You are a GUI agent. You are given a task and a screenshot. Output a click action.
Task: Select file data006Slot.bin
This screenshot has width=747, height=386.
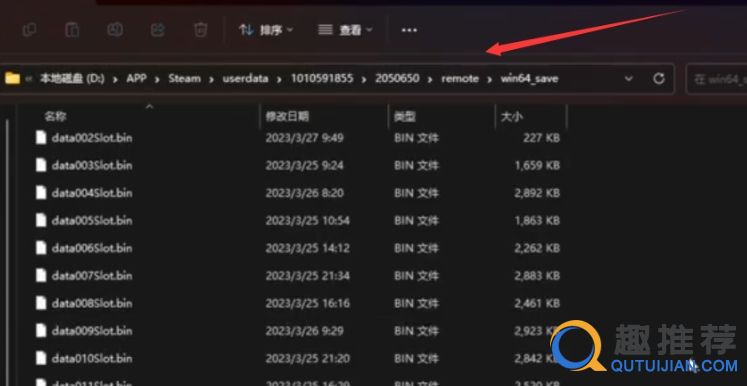click(92, 248)
